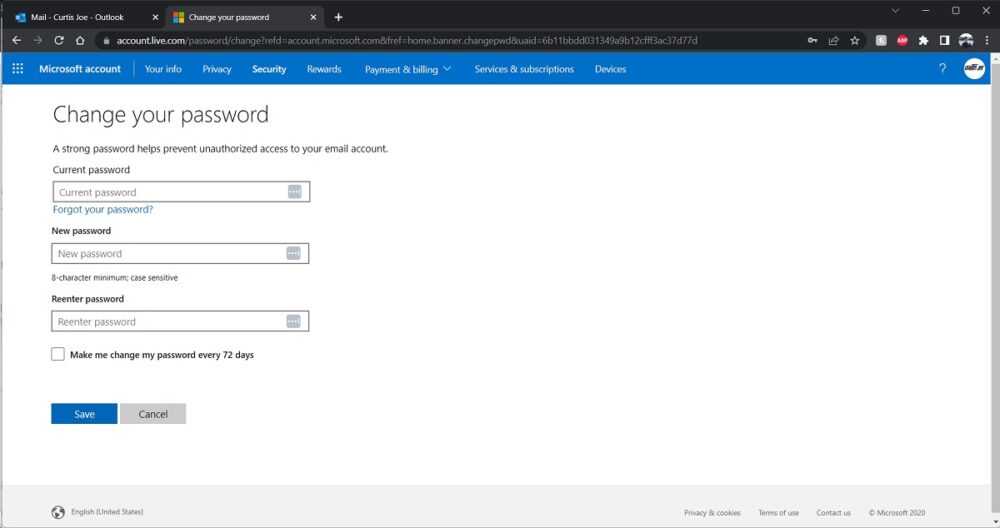
Task: Click the Save button
Action: (84, 414)
